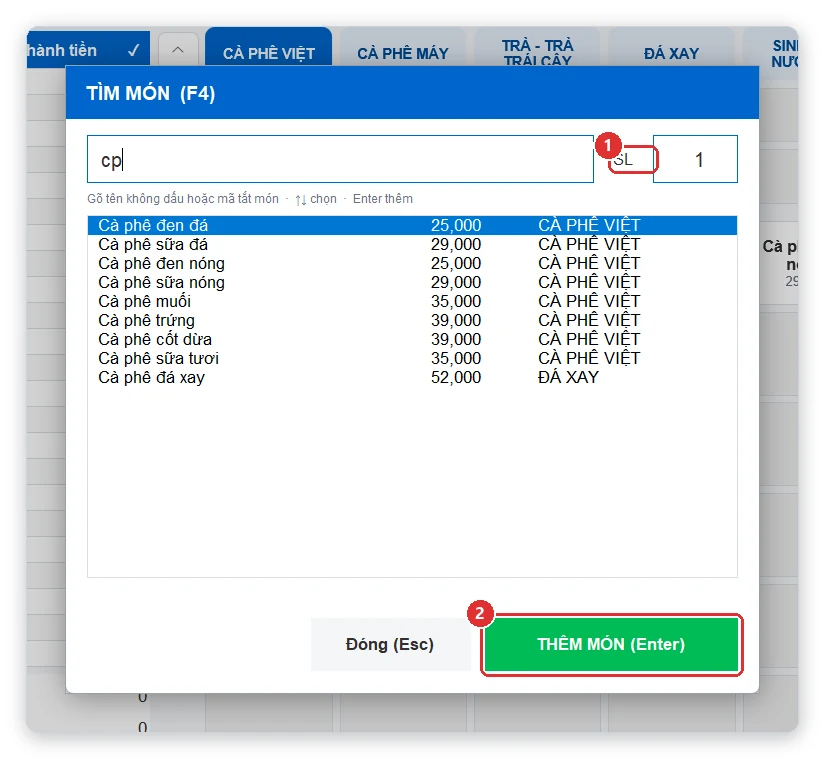Click the ĐÁ XAY category cell in results
This screenshot has width=825, height=759.
[x=568, y=377]
